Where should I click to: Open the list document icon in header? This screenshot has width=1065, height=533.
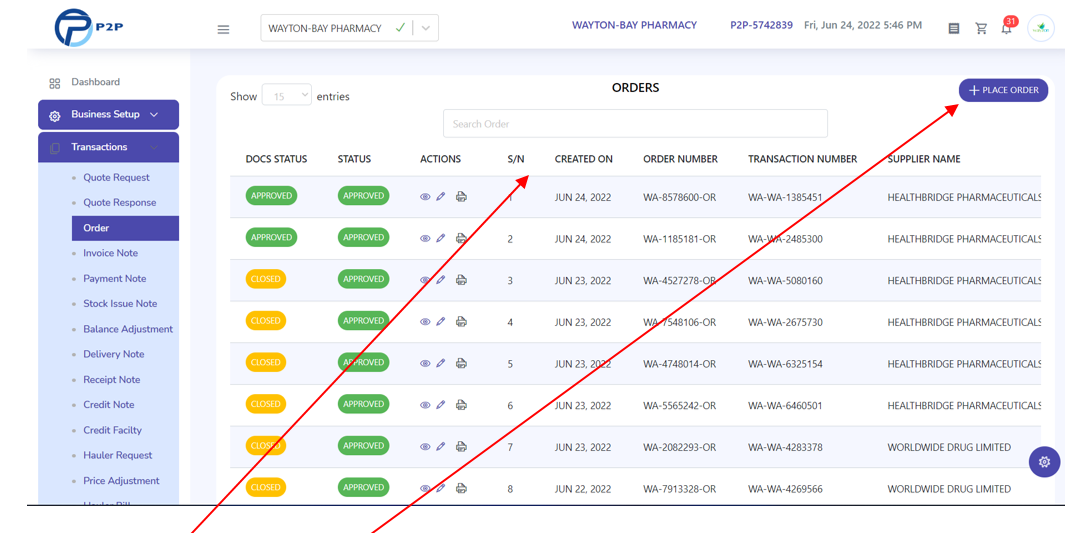(x=954, y=29)
